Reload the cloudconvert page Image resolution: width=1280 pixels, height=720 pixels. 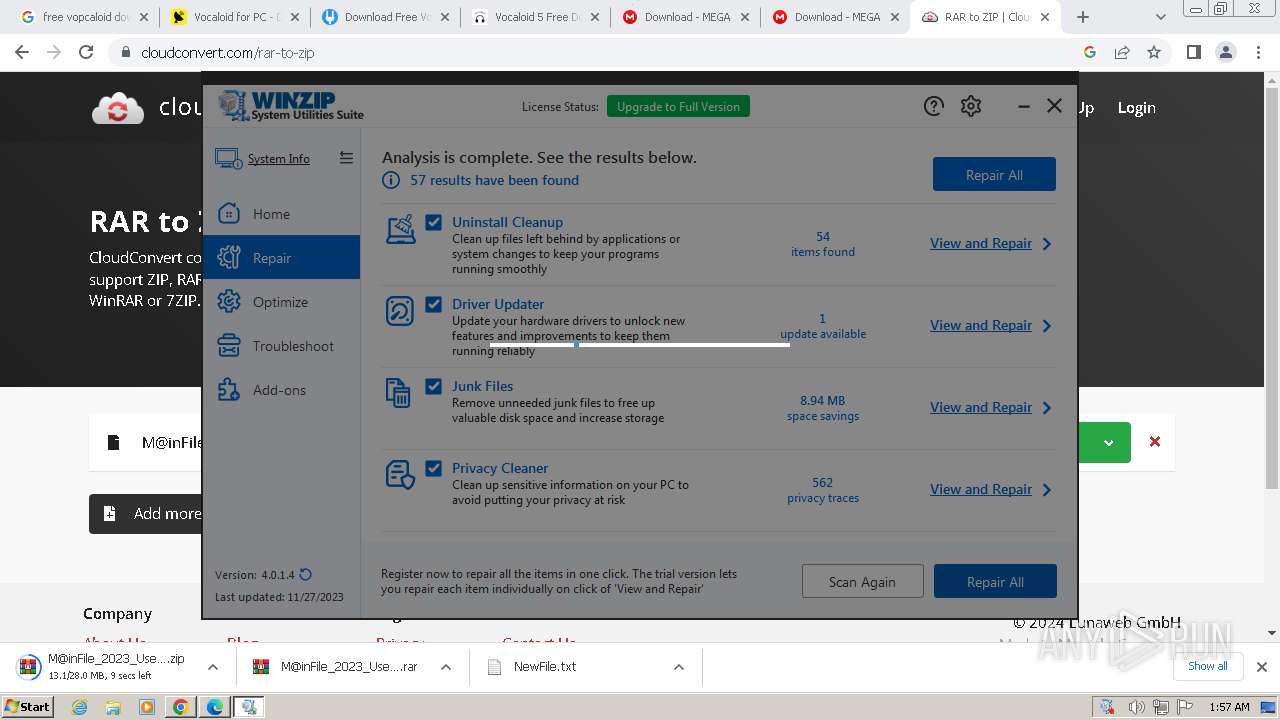pos(86,52)
